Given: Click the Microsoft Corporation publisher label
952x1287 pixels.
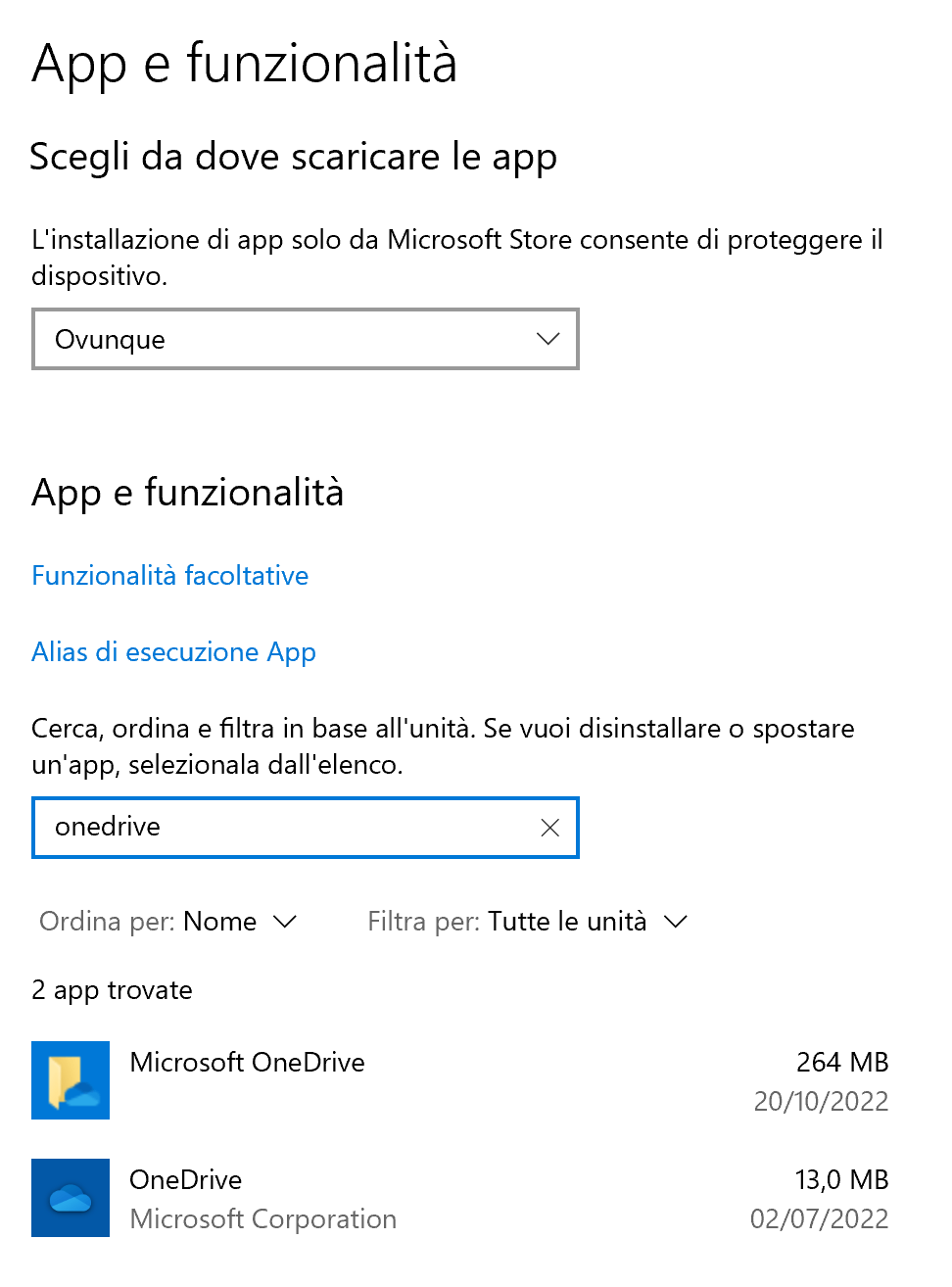Looking at the screenshot, I should pos(263,1218).
